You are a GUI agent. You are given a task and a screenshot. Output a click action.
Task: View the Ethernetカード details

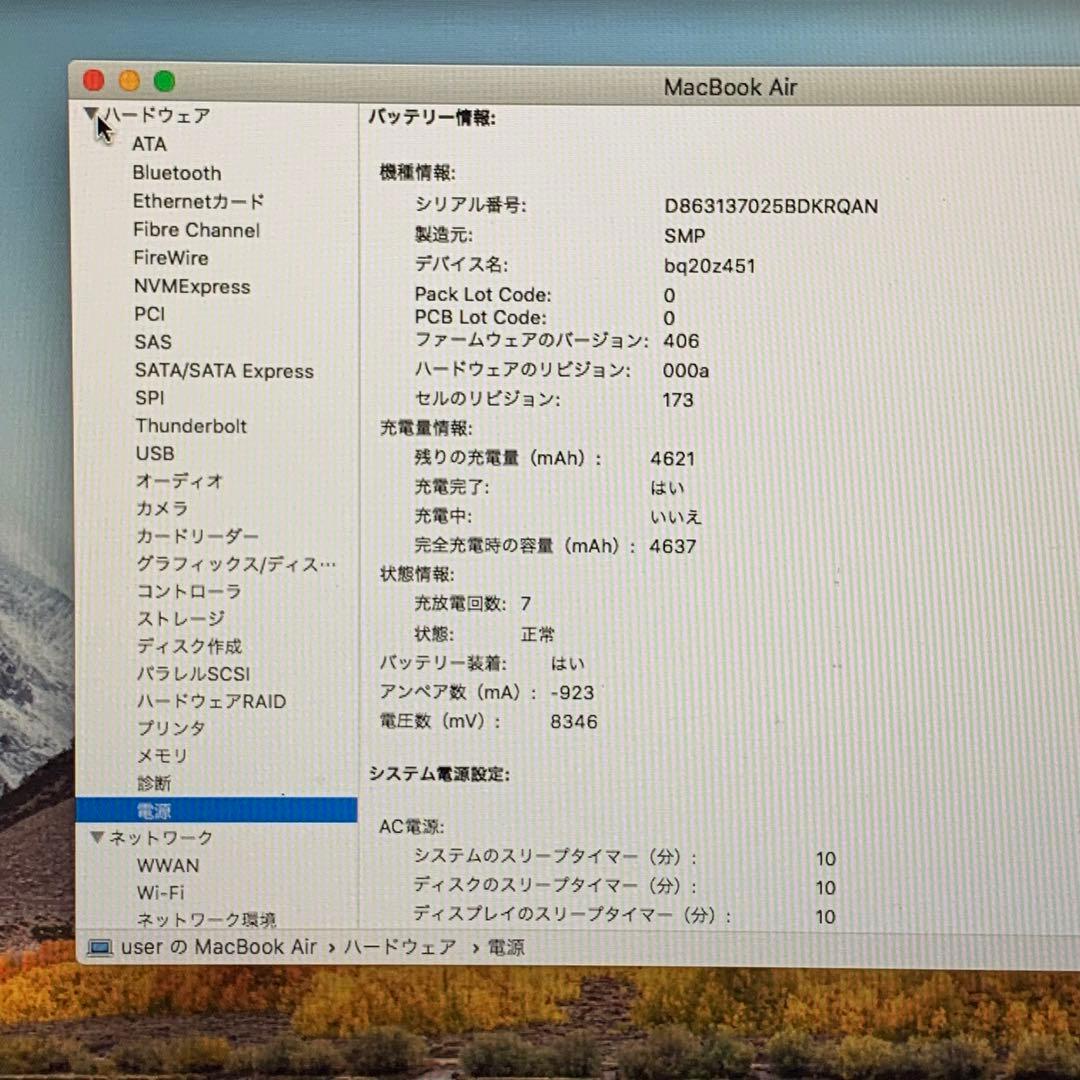point(198,201)
